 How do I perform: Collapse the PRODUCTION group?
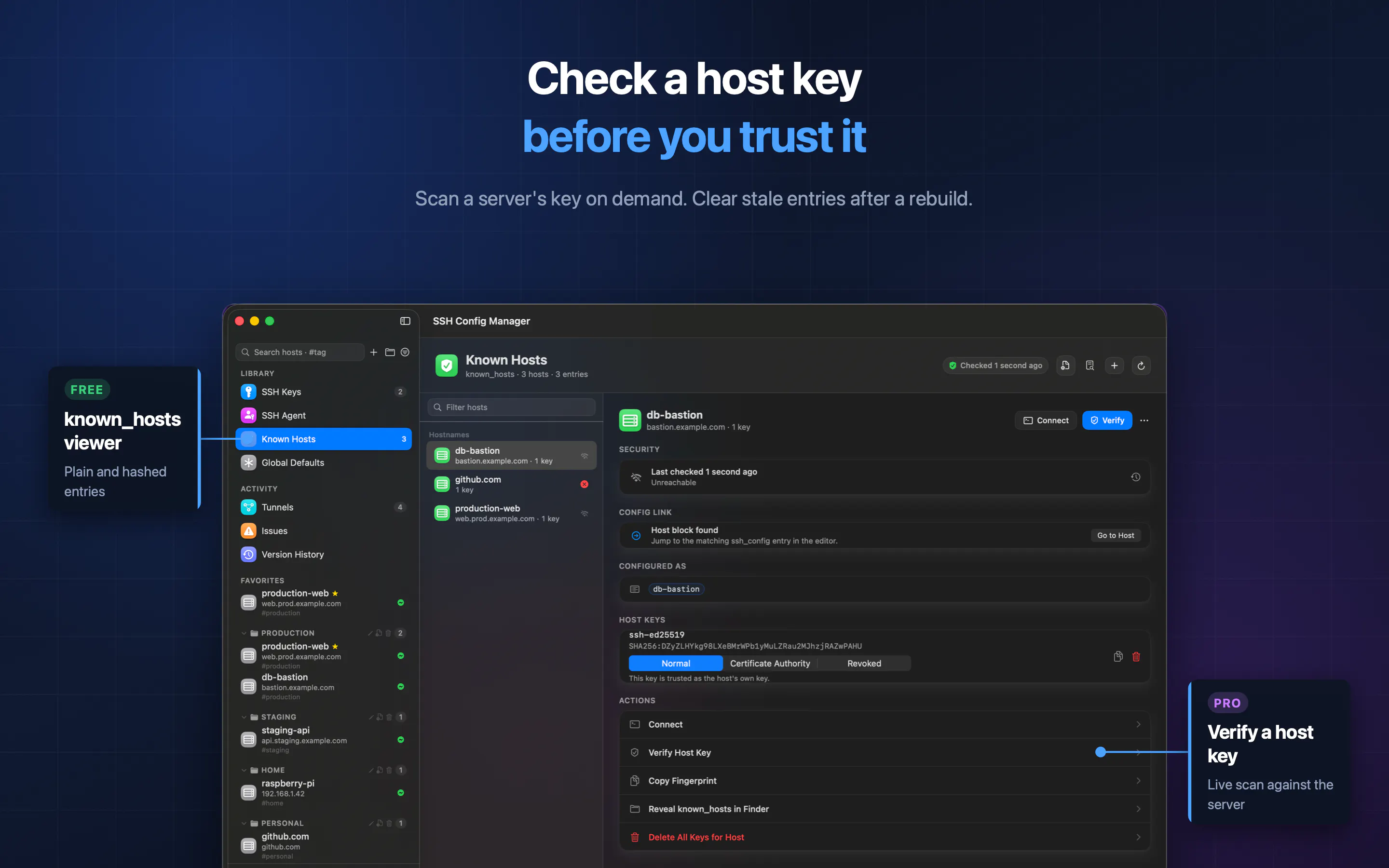tap(244, 633)
